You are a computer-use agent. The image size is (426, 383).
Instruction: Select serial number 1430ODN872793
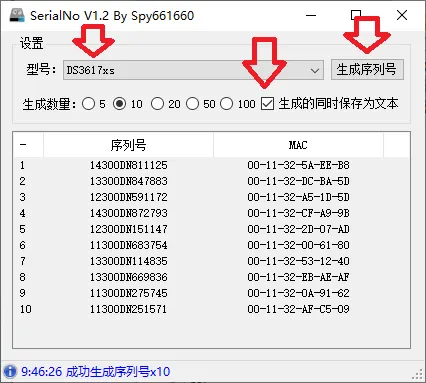tap(128, 213)
